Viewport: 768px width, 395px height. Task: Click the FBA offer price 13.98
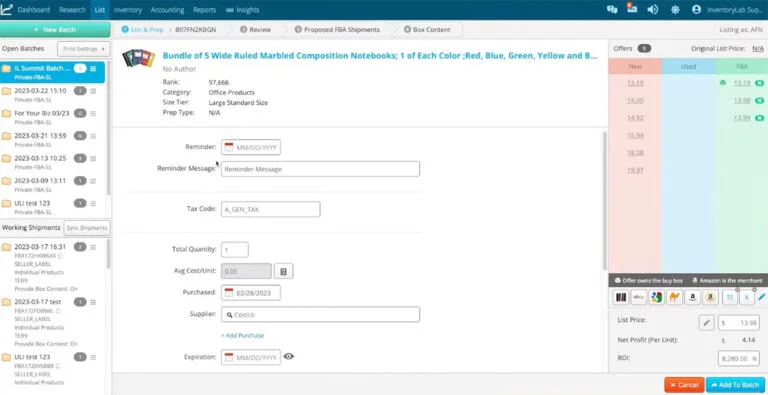coord(742,100)
